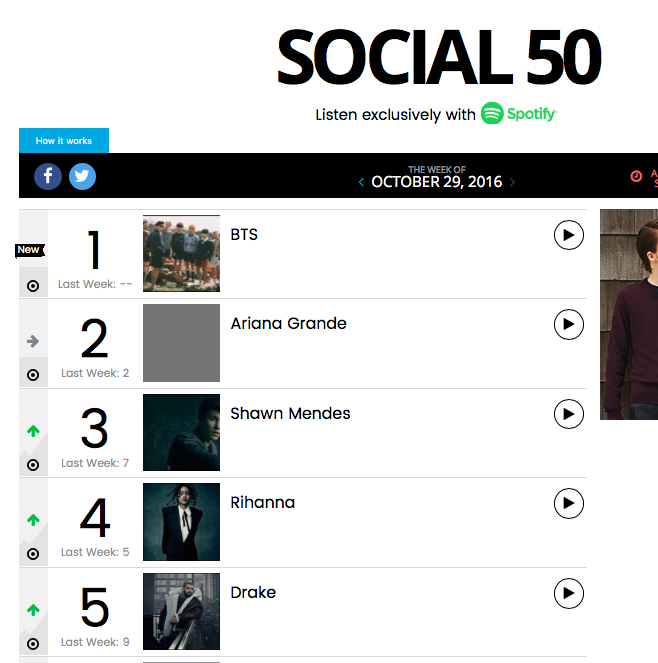Share chart on Twitter

pyautogui.click(x=82, y=177)
